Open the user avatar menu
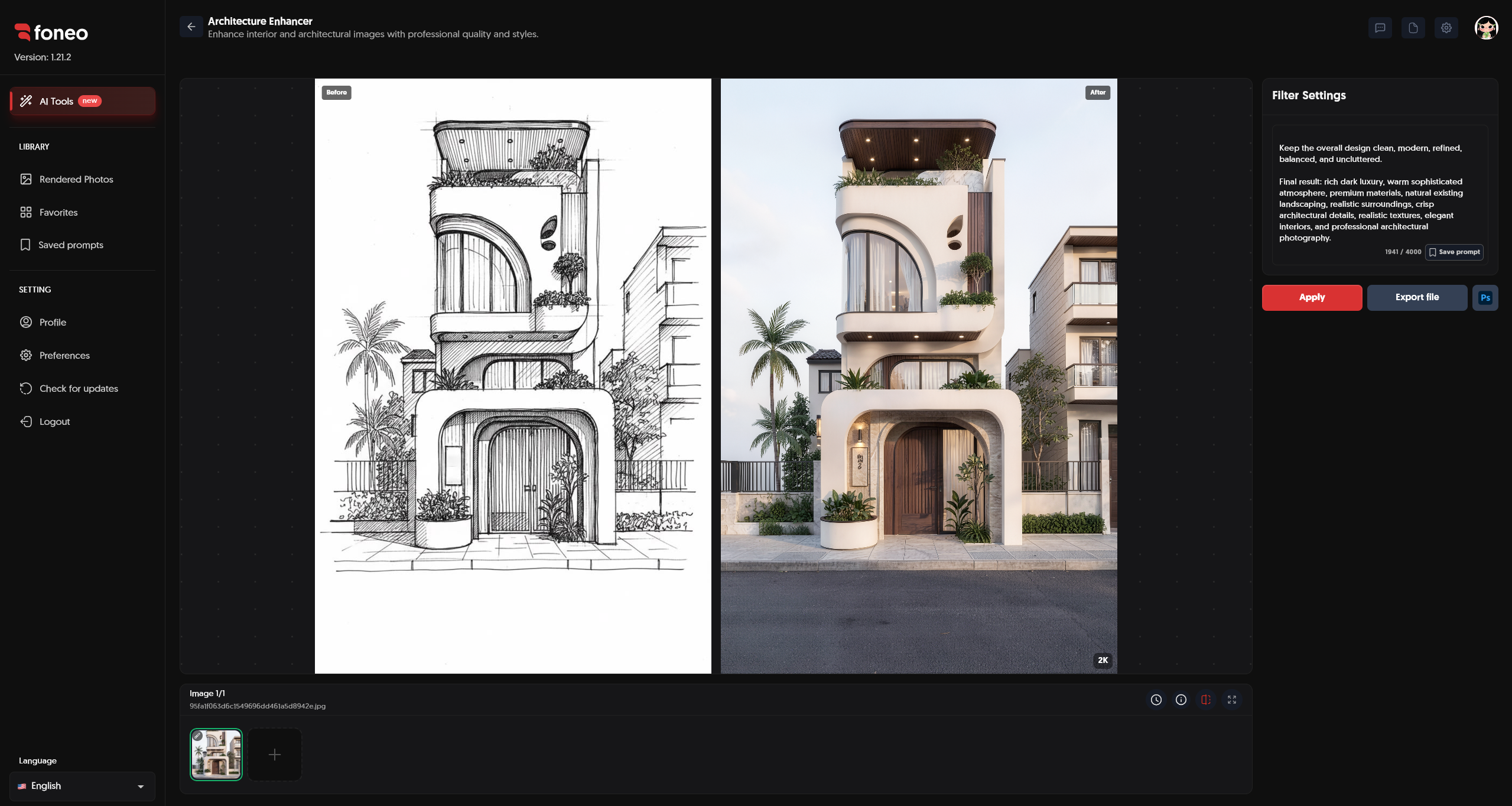This screenshot has height=806, width=1512. 1486,28
